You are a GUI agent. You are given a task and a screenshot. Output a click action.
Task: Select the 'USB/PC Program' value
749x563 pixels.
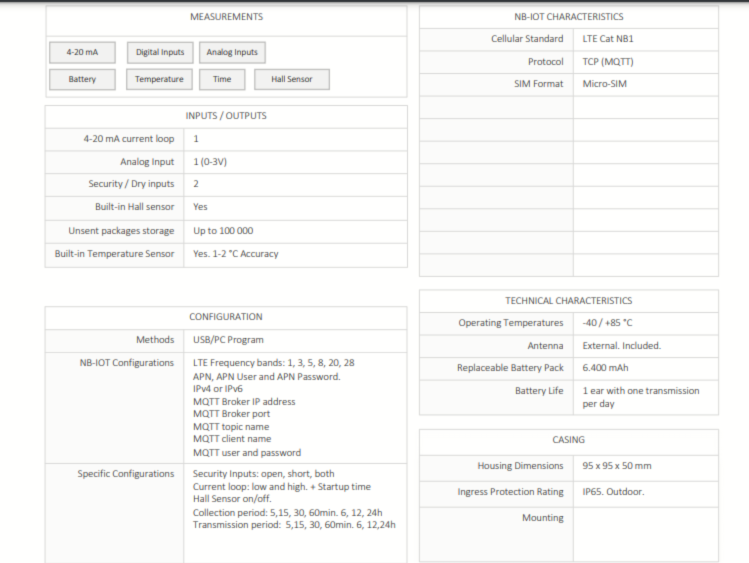coord(228,340)
